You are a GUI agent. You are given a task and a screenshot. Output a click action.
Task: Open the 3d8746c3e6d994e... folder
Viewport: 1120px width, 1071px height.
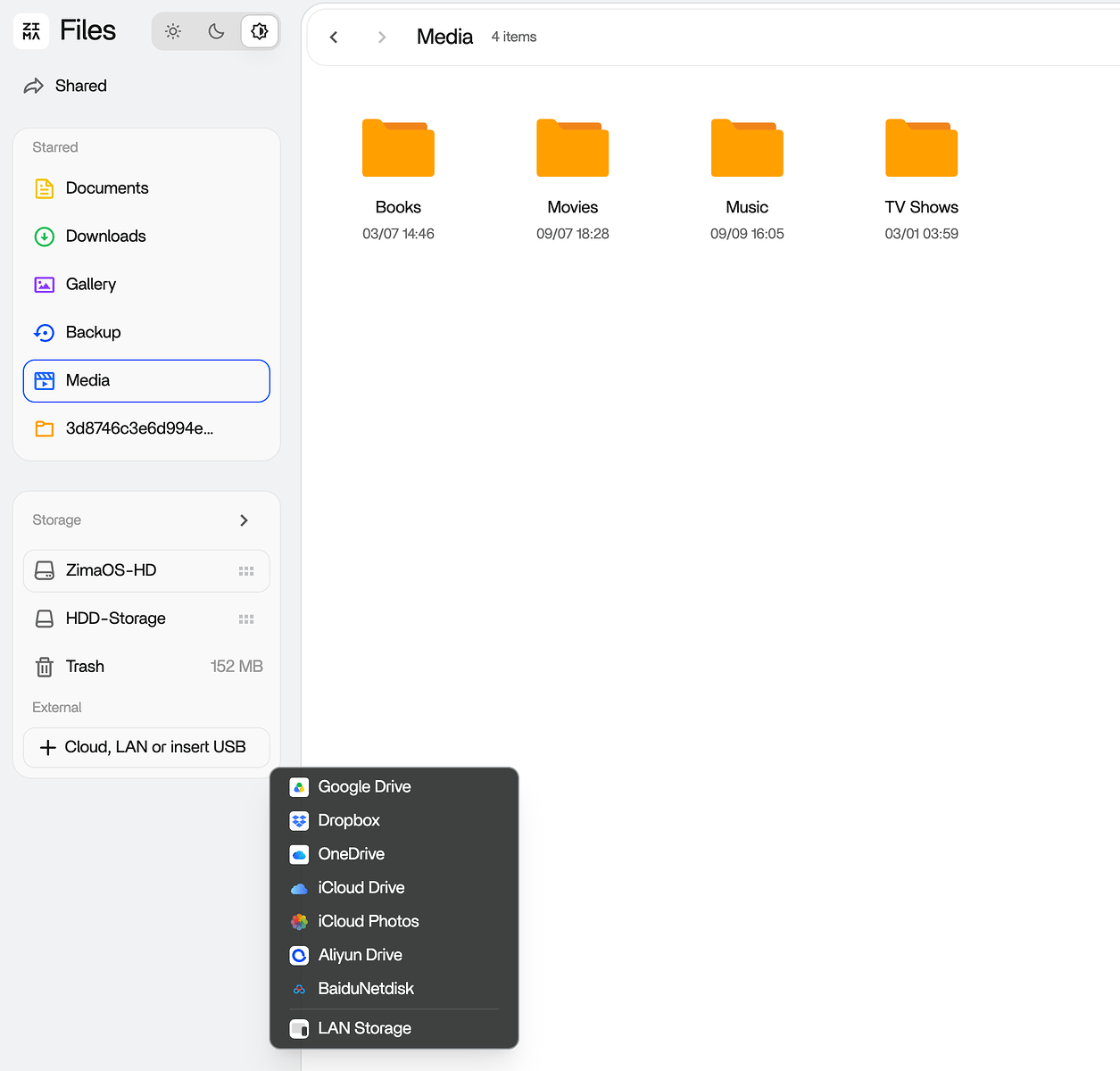pyautogui.click(x=146, y=429)
